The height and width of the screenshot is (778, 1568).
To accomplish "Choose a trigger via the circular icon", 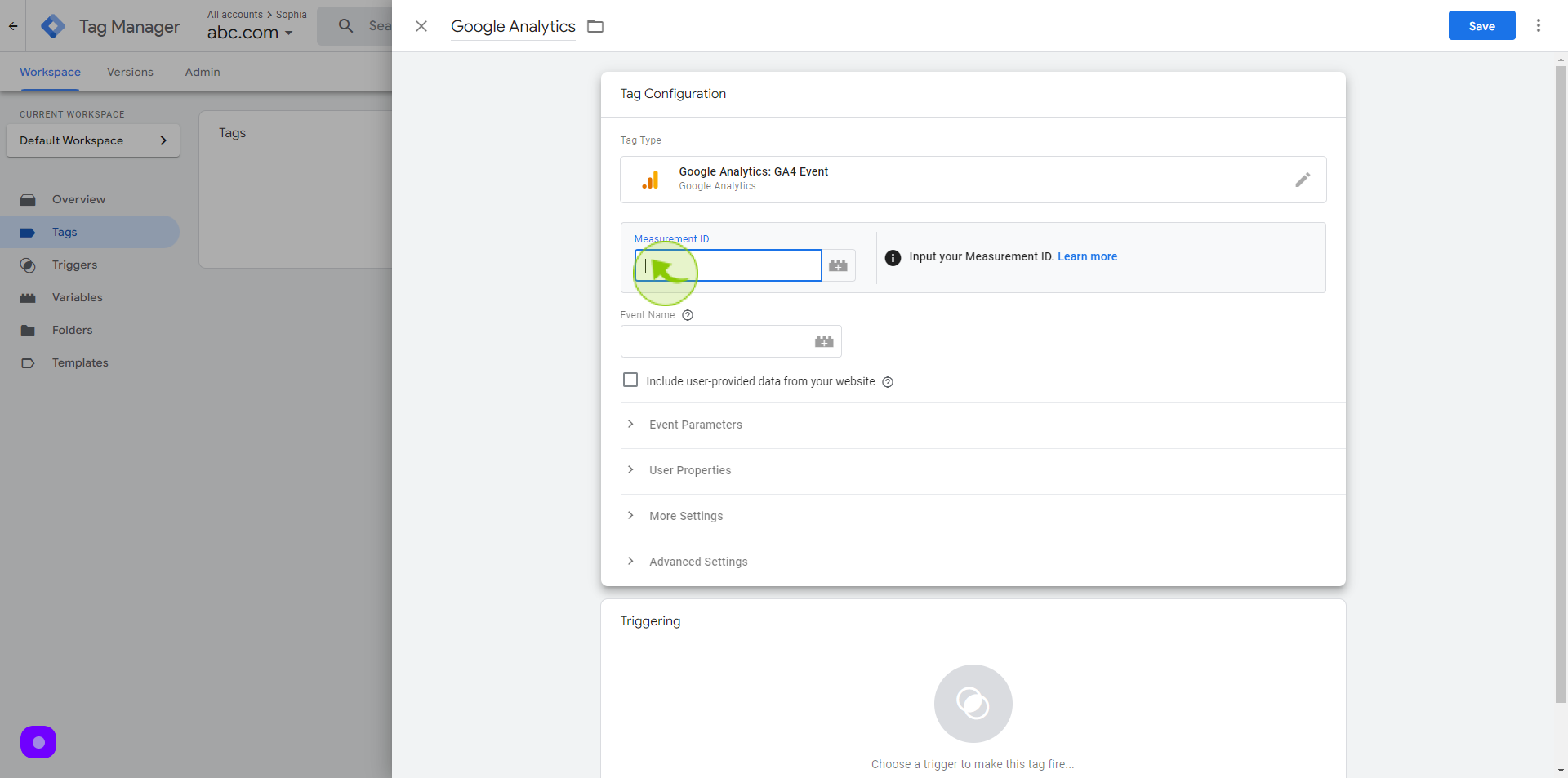I will pyautogui.click(x=973, y=704).
